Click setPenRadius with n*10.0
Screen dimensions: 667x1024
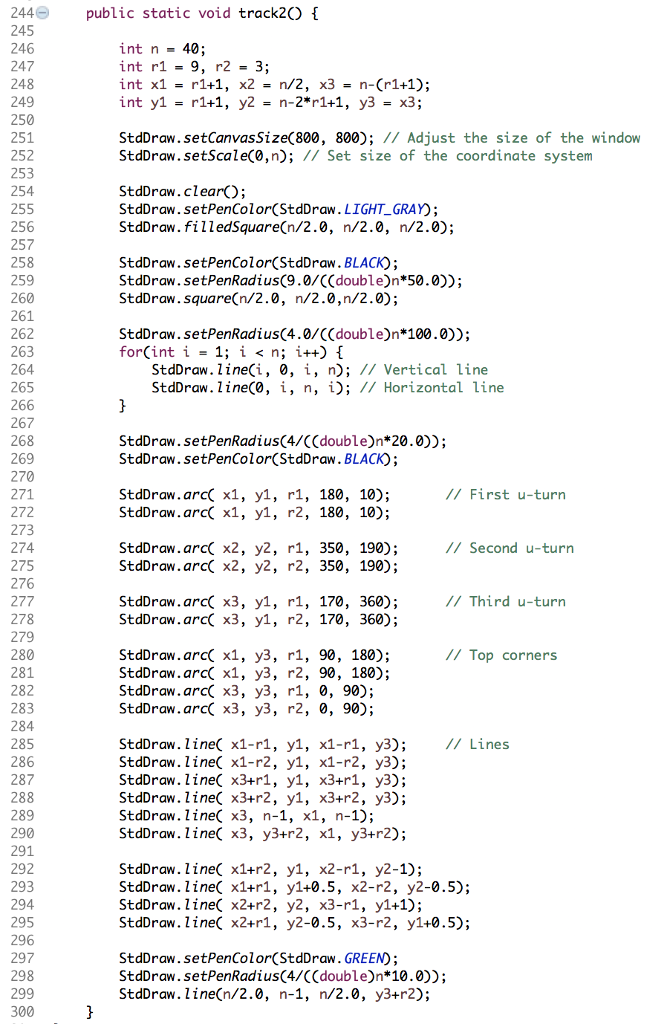pyautogui.click(x=282, y=976)
